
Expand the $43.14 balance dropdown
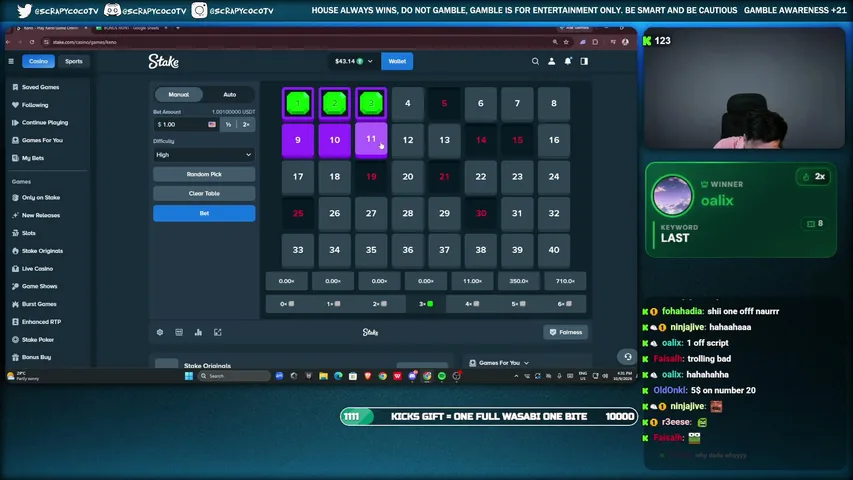click(354, 61)
